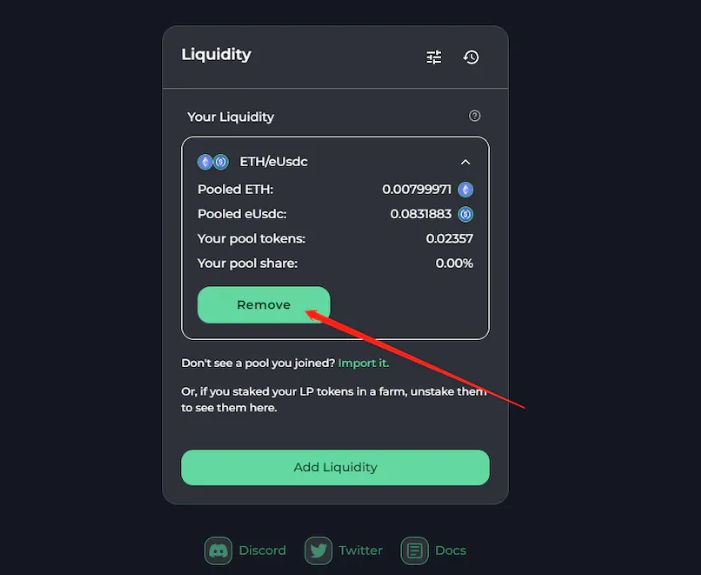Open the transaction settings sliders icon
The image size is (701, 575).
[x=434, y=57]
